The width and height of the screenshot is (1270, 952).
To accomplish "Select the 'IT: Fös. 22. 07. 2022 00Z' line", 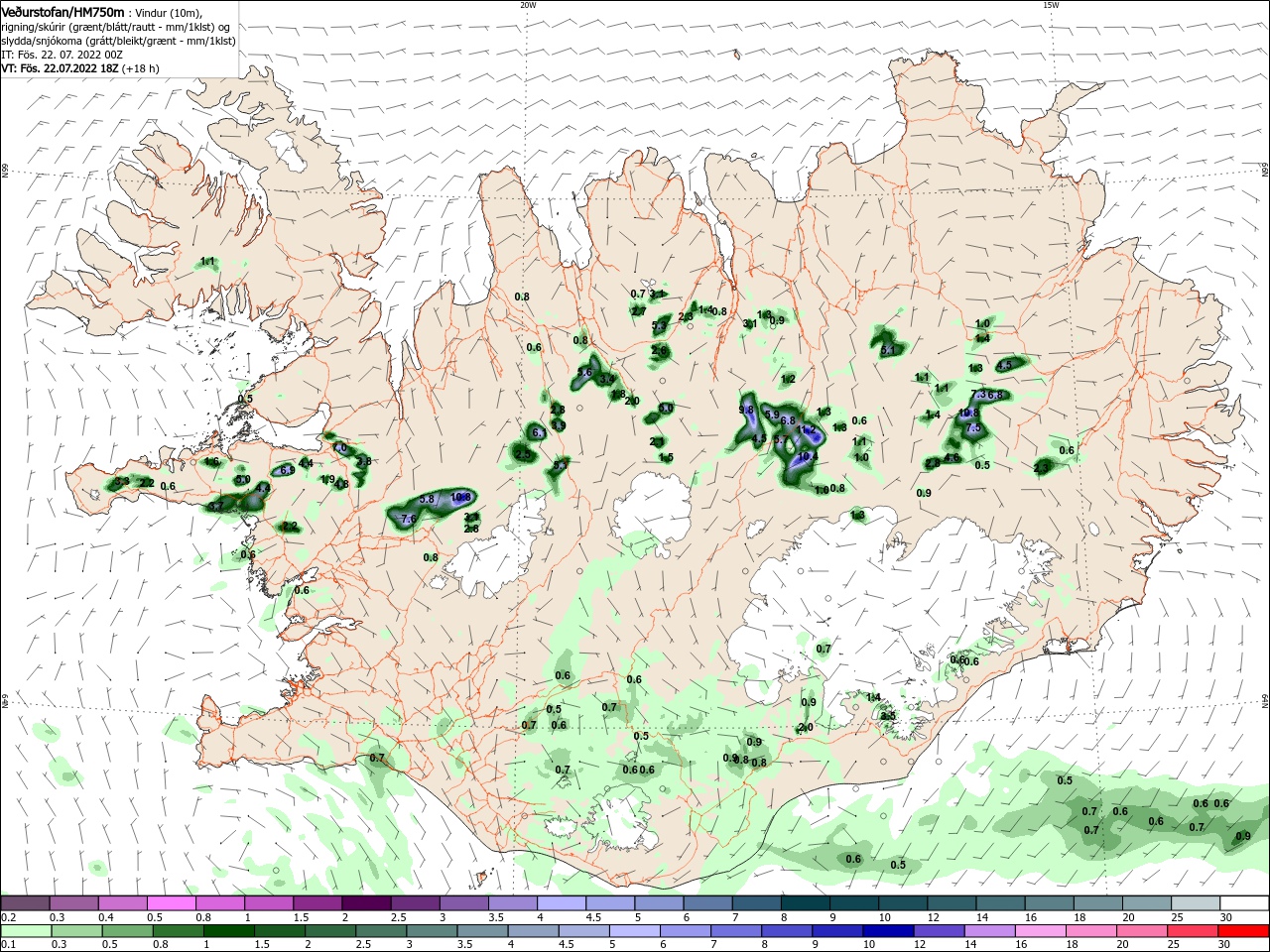I will 63,55.
